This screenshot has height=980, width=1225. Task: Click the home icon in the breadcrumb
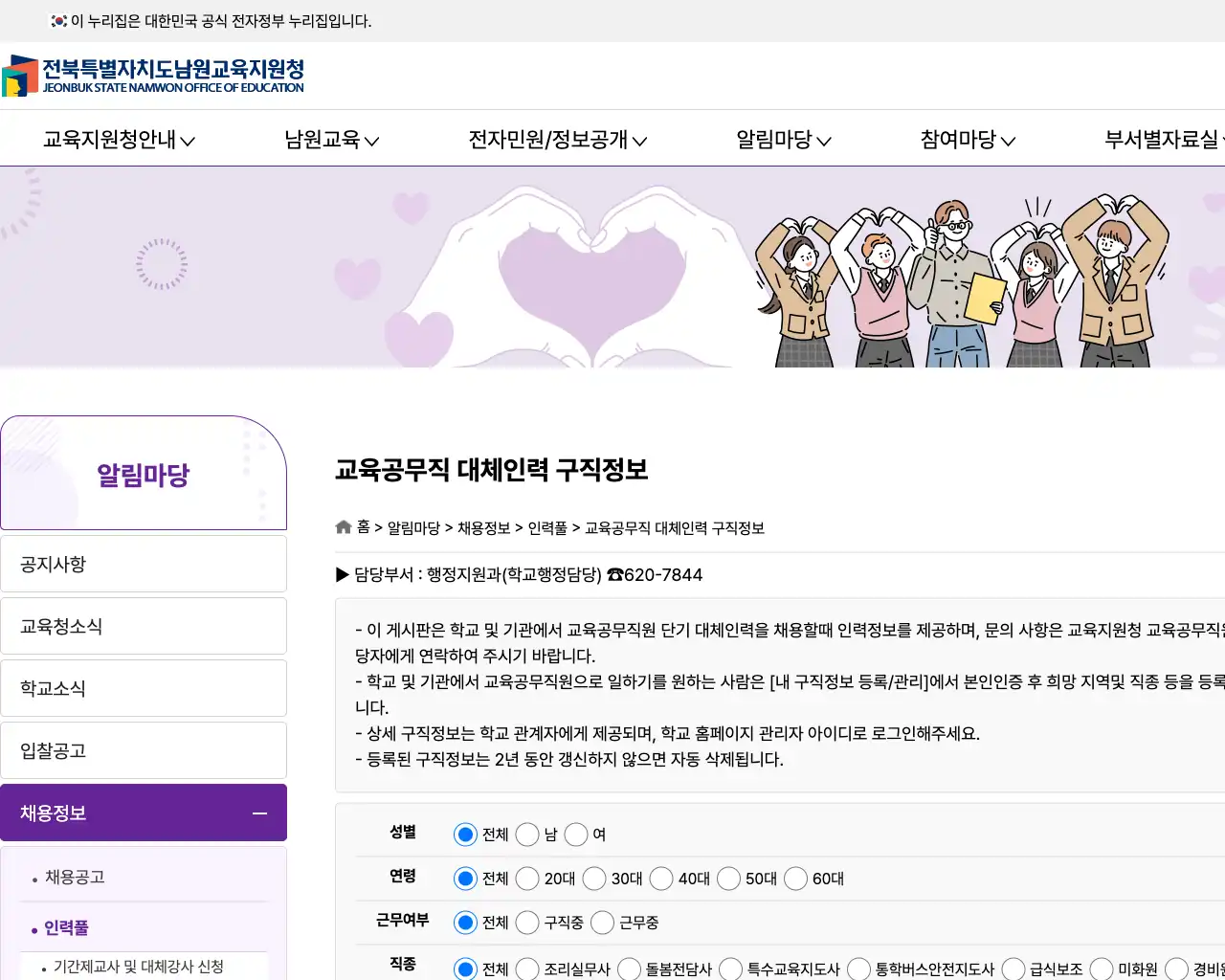[343, 526]
